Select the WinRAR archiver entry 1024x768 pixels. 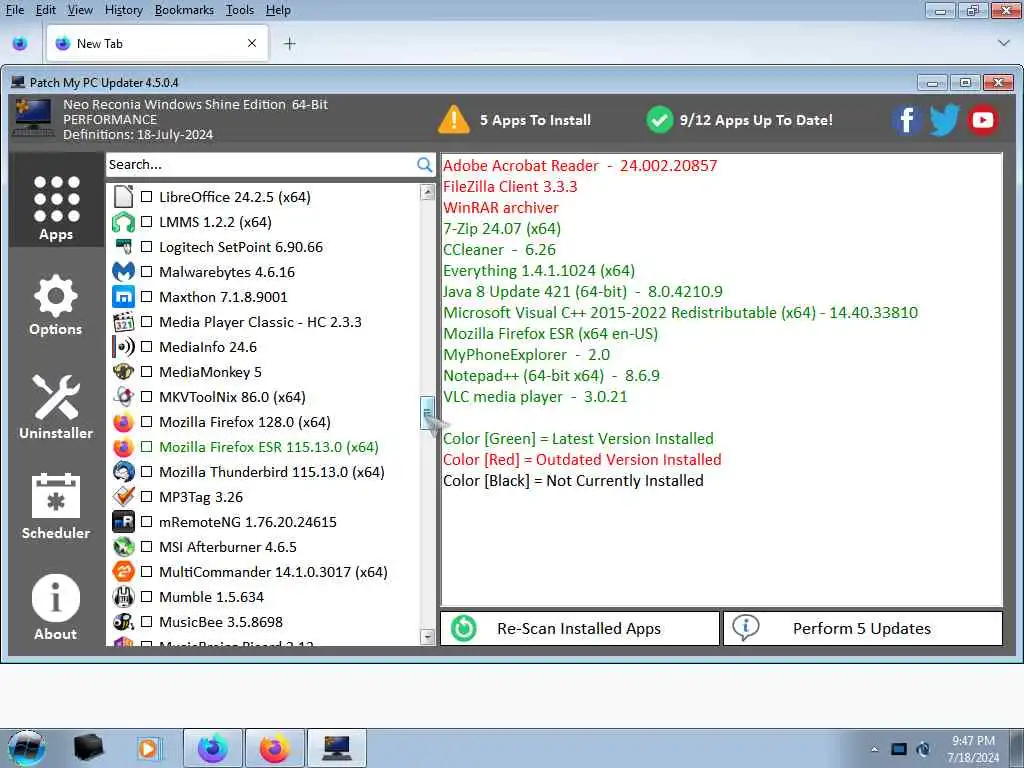pos(501,208)
